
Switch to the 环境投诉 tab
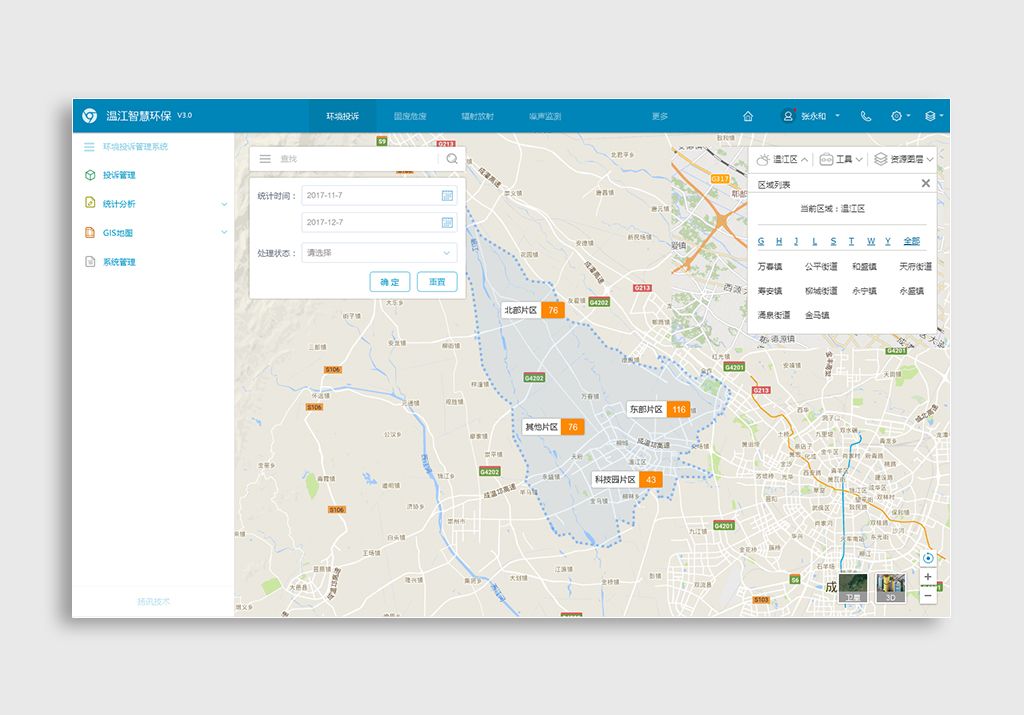pyautogui.click(x=342, y=116)
